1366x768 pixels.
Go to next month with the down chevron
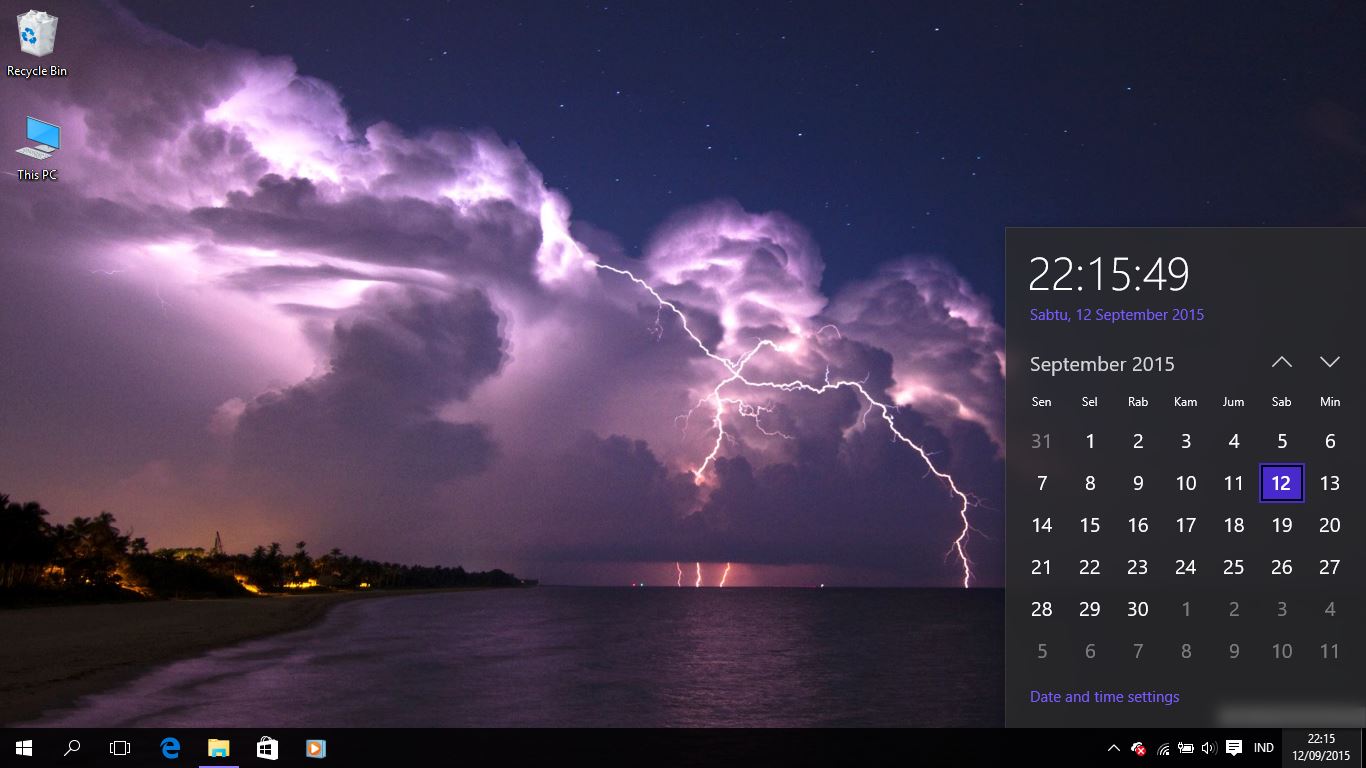click(x=1330, y=362)
